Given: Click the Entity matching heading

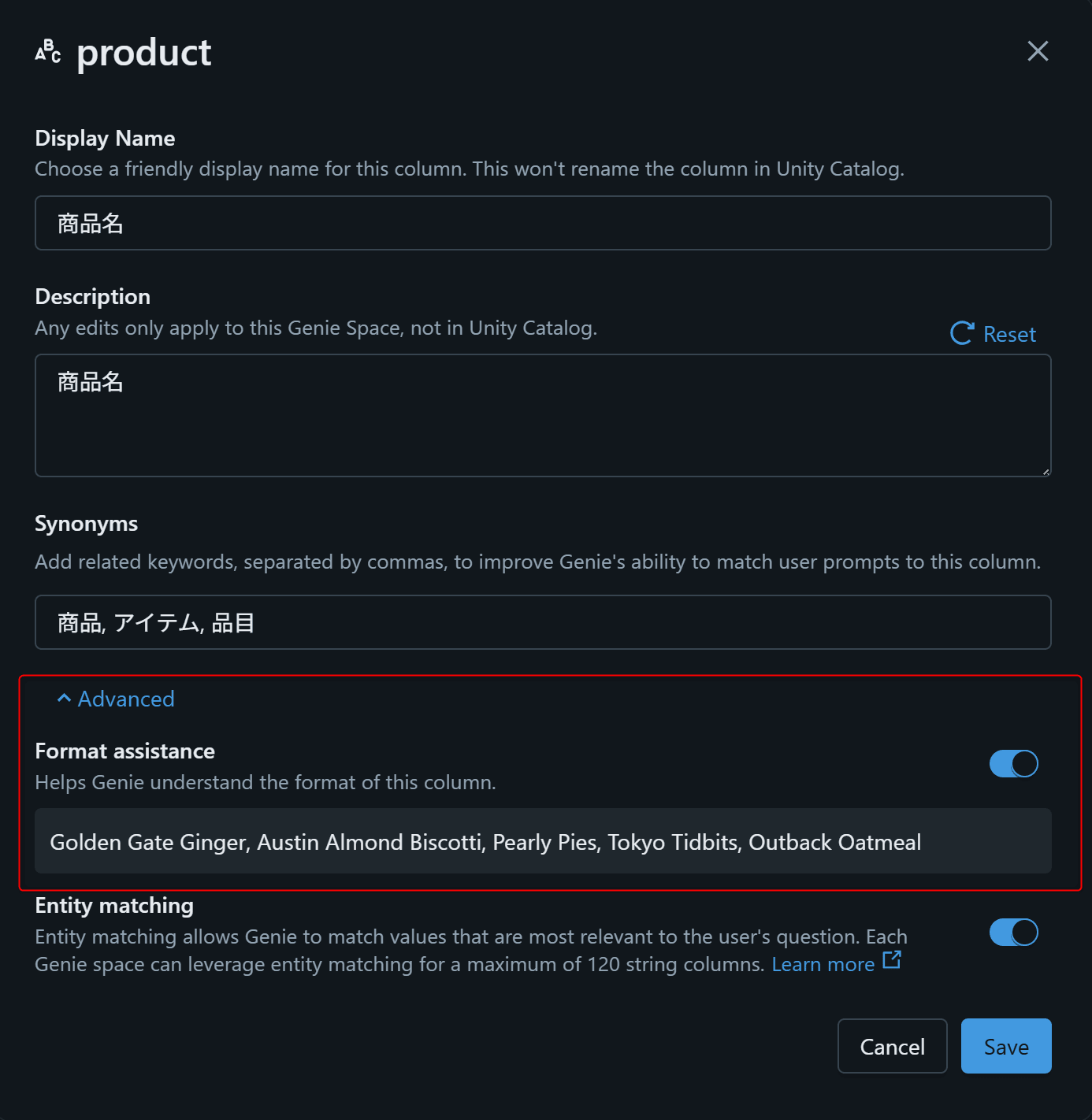Looking at the screenshot, I should (x=114, y=906).
